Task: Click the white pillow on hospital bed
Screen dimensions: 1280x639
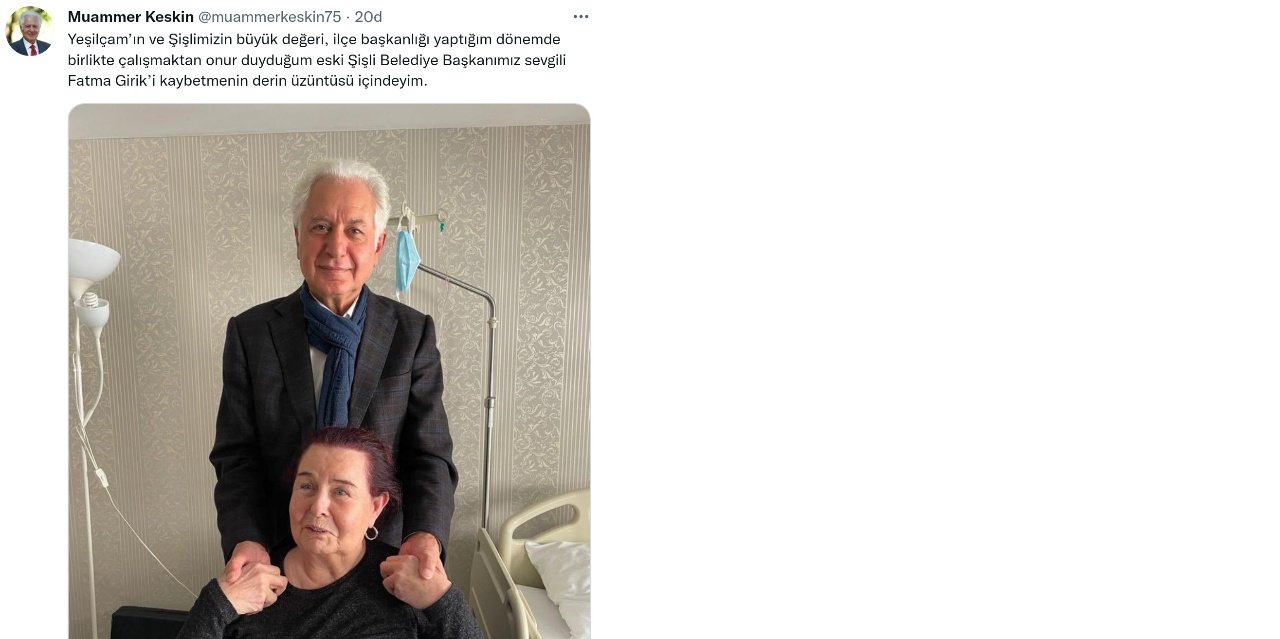Action: [561, 581]
